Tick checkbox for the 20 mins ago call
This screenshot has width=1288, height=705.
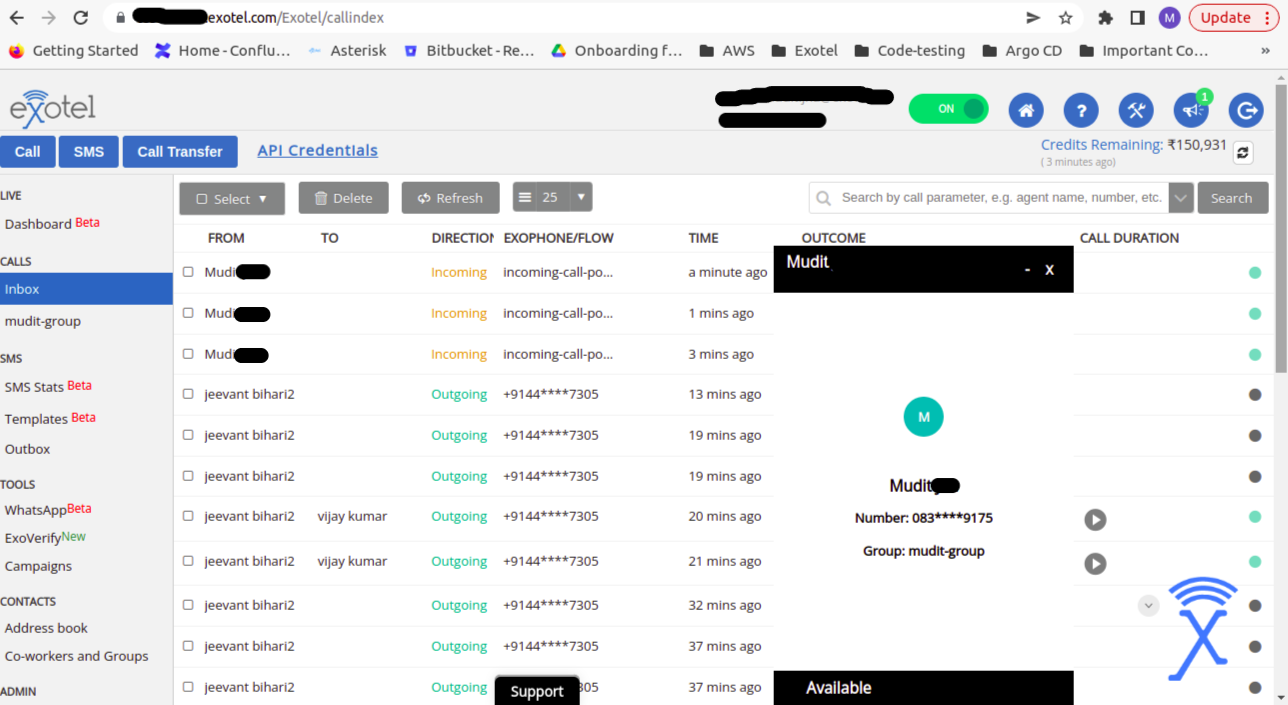[188, 516]
